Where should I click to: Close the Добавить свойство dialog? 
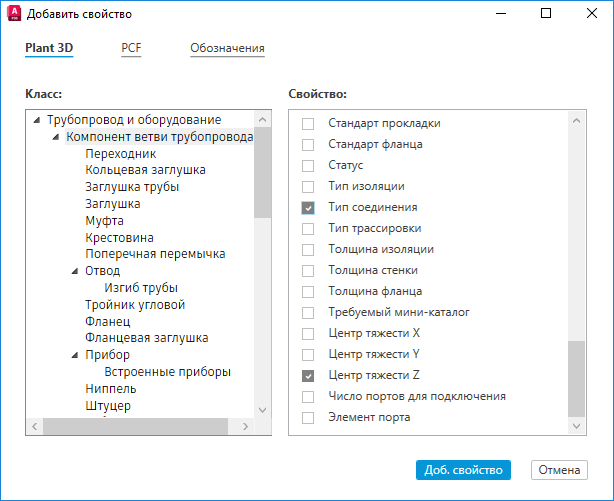(x=591, y=15)
